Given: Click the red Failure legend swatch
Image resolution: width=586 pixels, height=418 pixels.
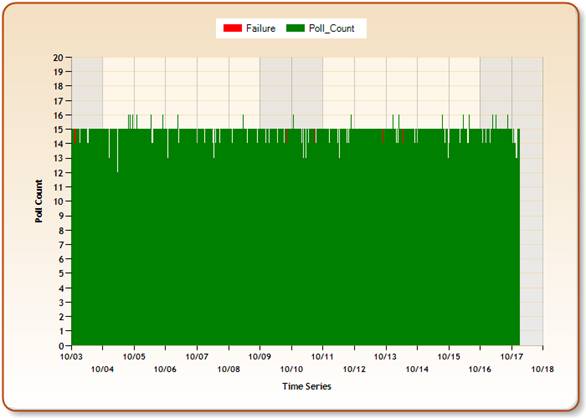Looking at the screenshot, I should 232,28.
